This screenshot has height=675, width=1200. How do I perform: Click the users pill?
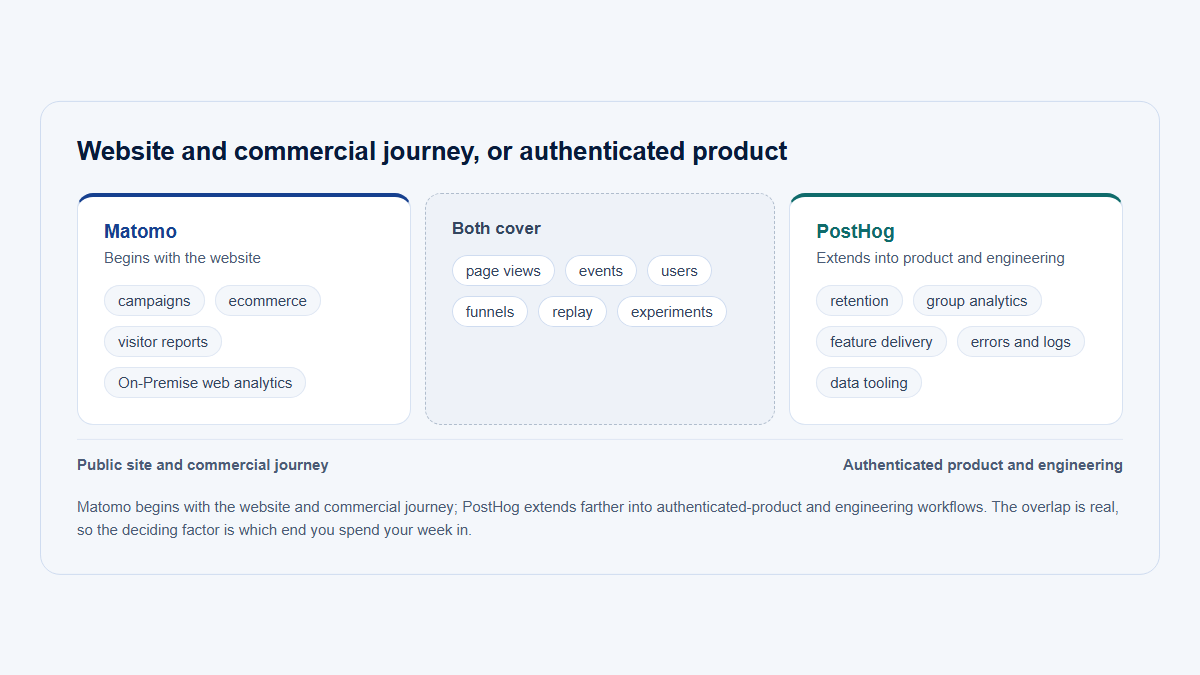pyautogui.click(x=679, y=271)
